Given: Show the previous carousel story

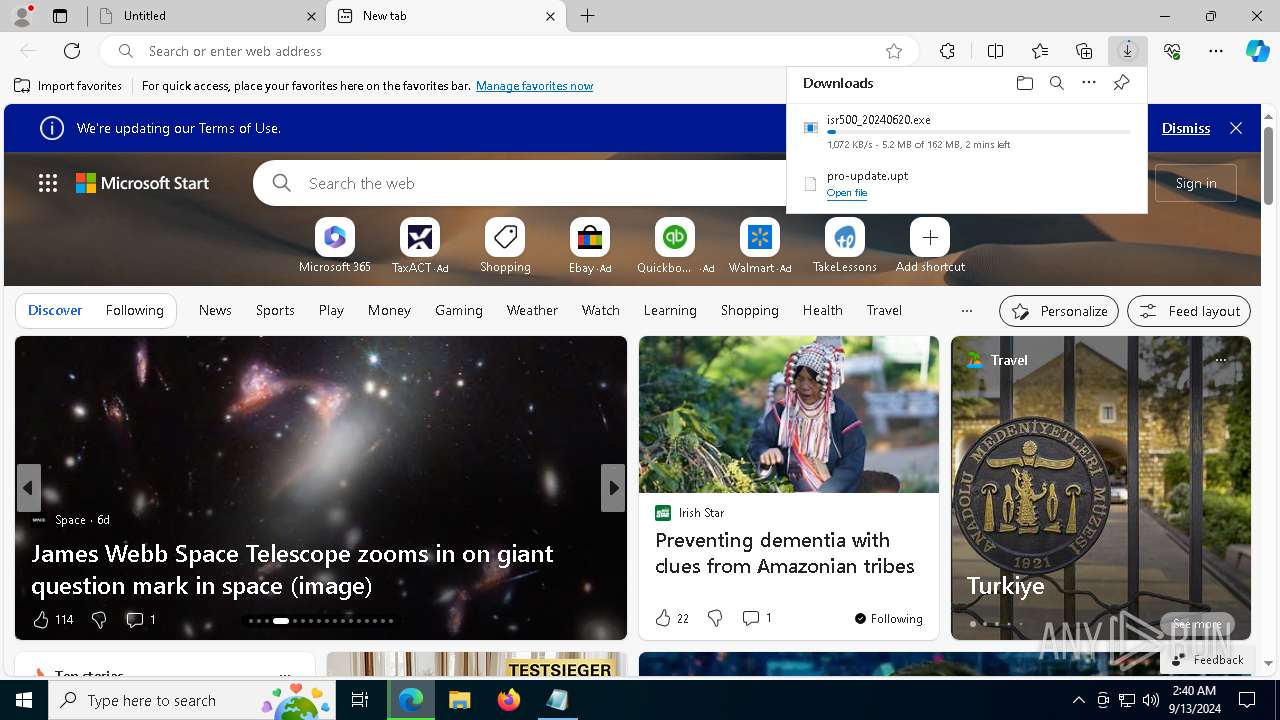Looking at the screenshot, I should click(28, 488).
